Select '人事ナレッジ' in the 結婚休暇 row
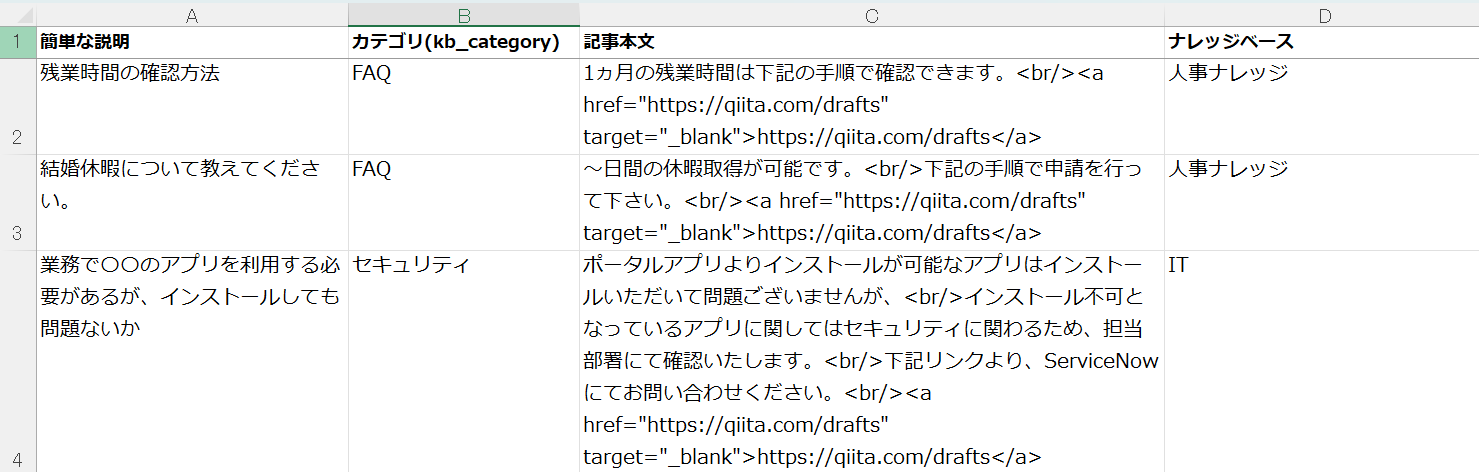Viewport: 1479px width, 472px height. 1322,202
